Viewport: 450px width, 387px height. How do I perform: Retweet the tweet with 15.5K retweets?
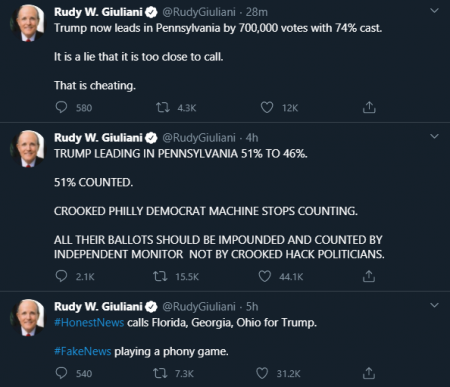(160, 276)
